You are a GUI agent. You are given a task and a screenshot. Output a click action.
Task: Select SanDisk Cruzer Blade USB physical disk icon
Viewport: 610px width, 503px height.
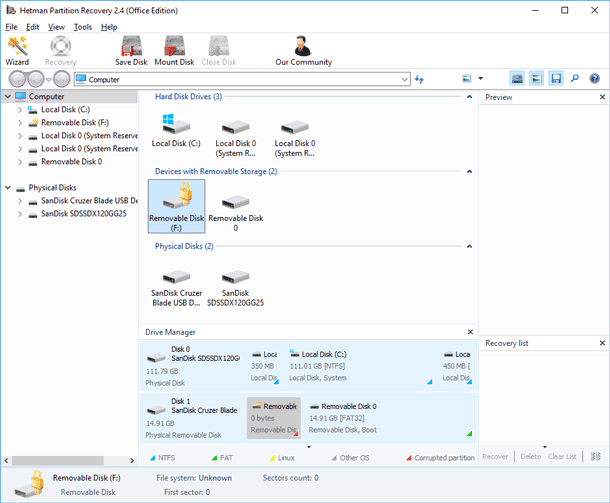pos(176,288)
